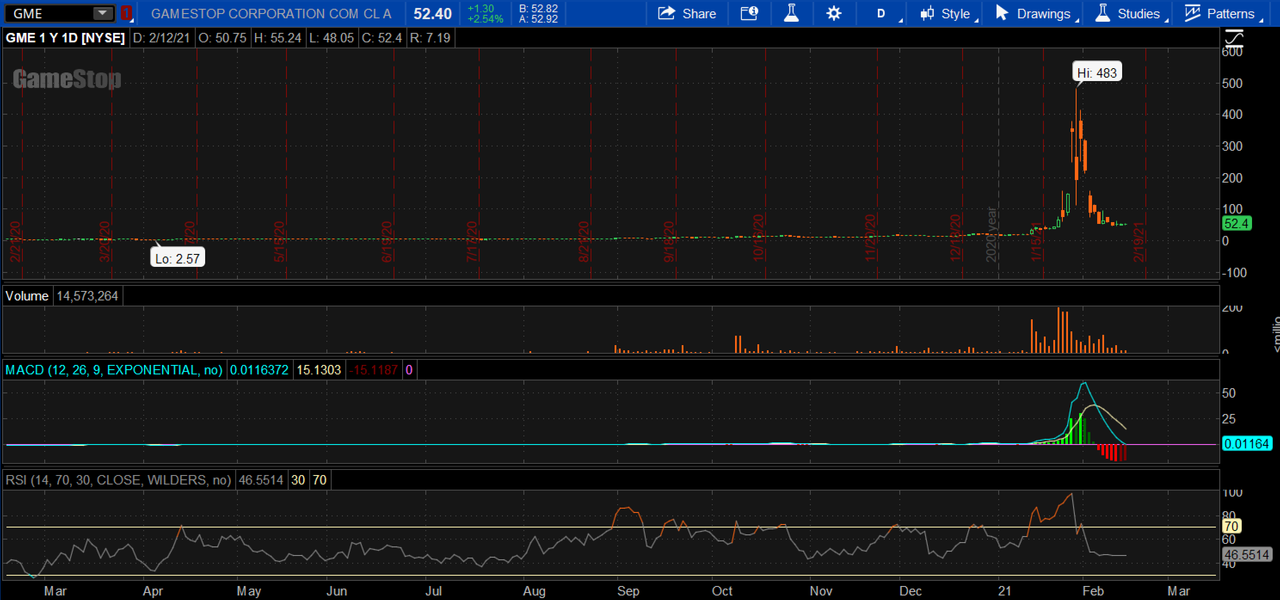
Task: Open chart settings gear icon
Action: (834, 13)
